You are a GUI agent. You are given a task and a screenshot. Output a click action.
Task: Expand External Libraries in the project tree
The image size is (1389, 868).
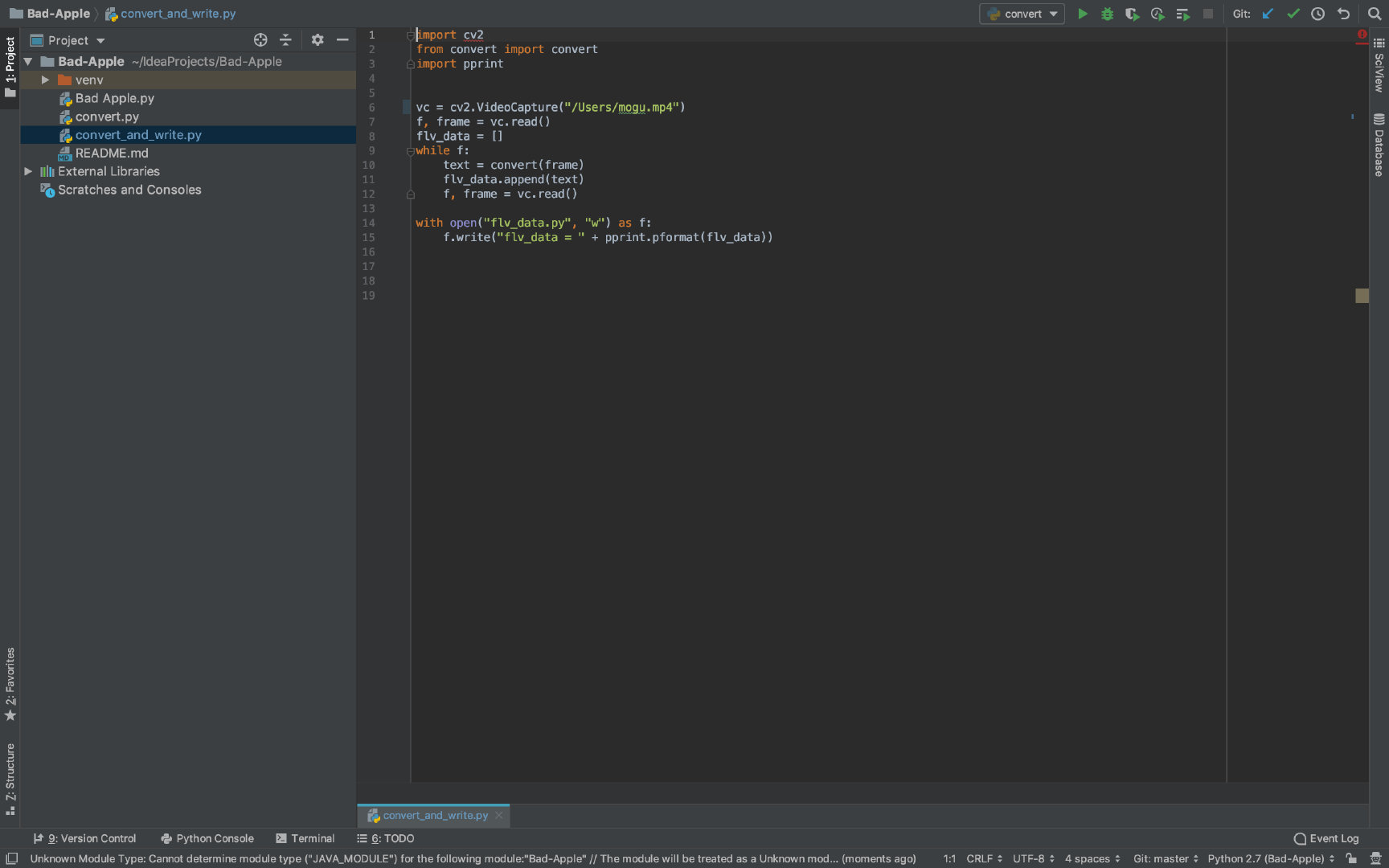(28, 171)
